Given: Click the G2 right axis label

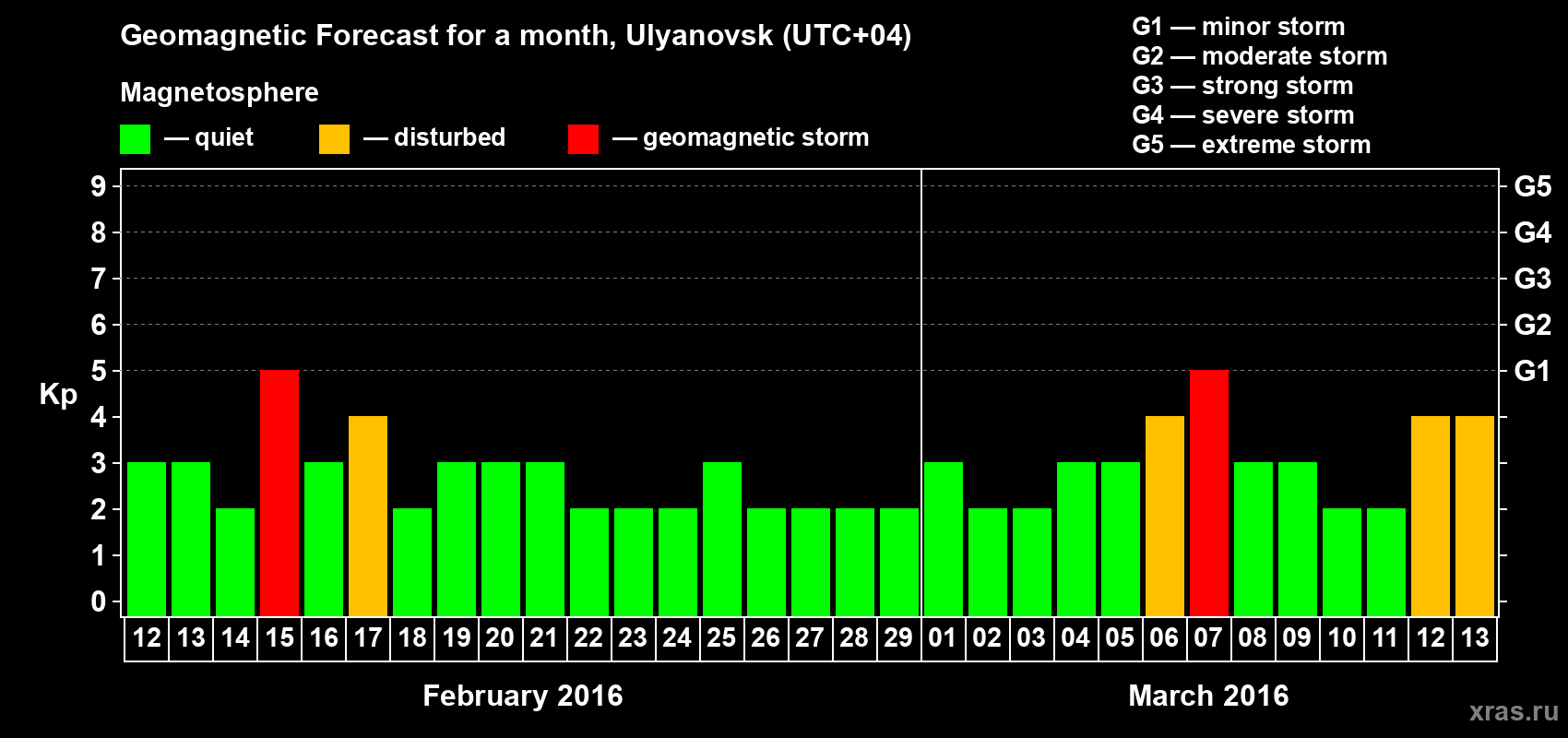Looking at the screenshot, I should tap(1532, 325).
